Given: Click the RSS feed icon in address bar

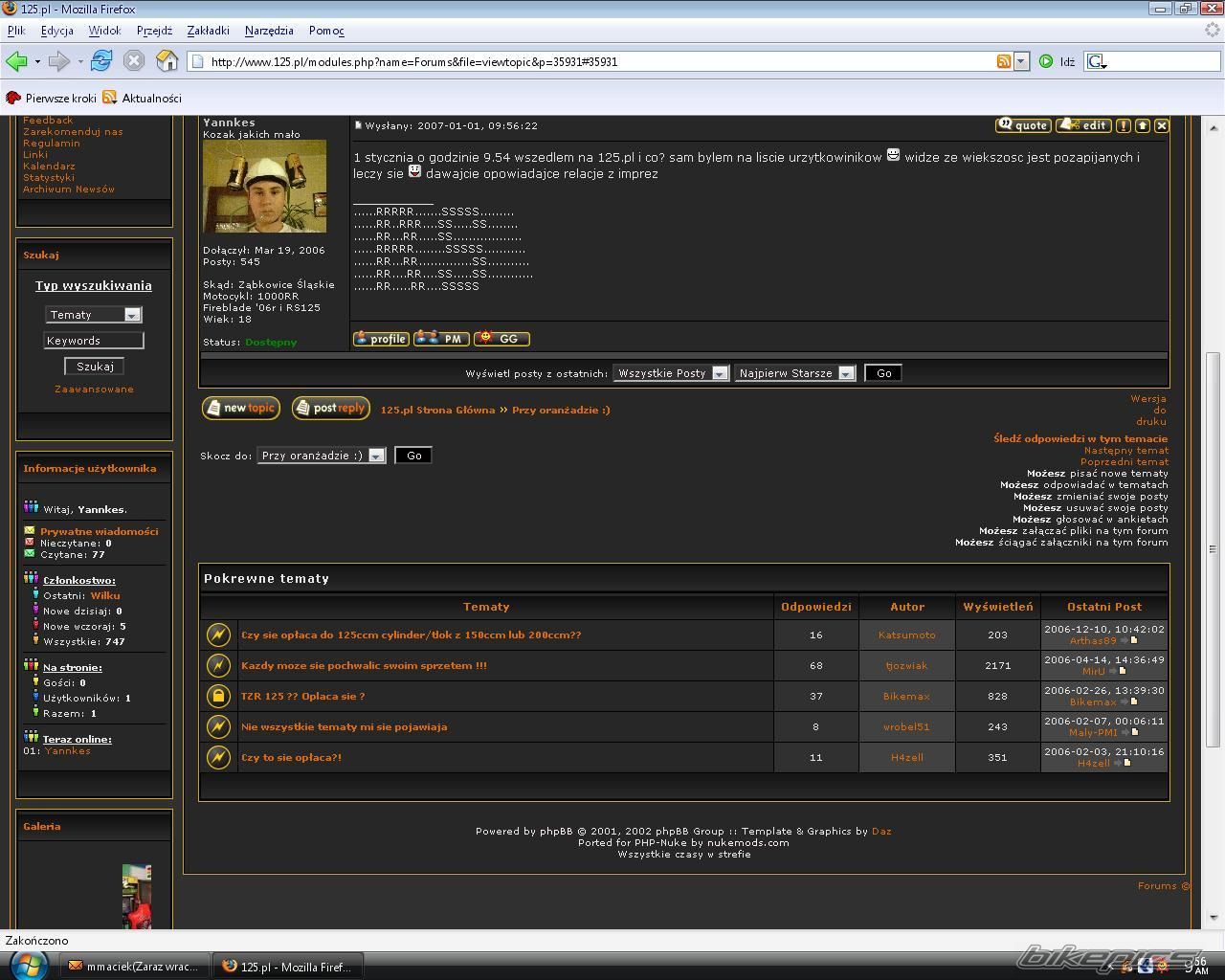Looking at the screenshot, I should pyautogui.click(x=1003, y=61).
